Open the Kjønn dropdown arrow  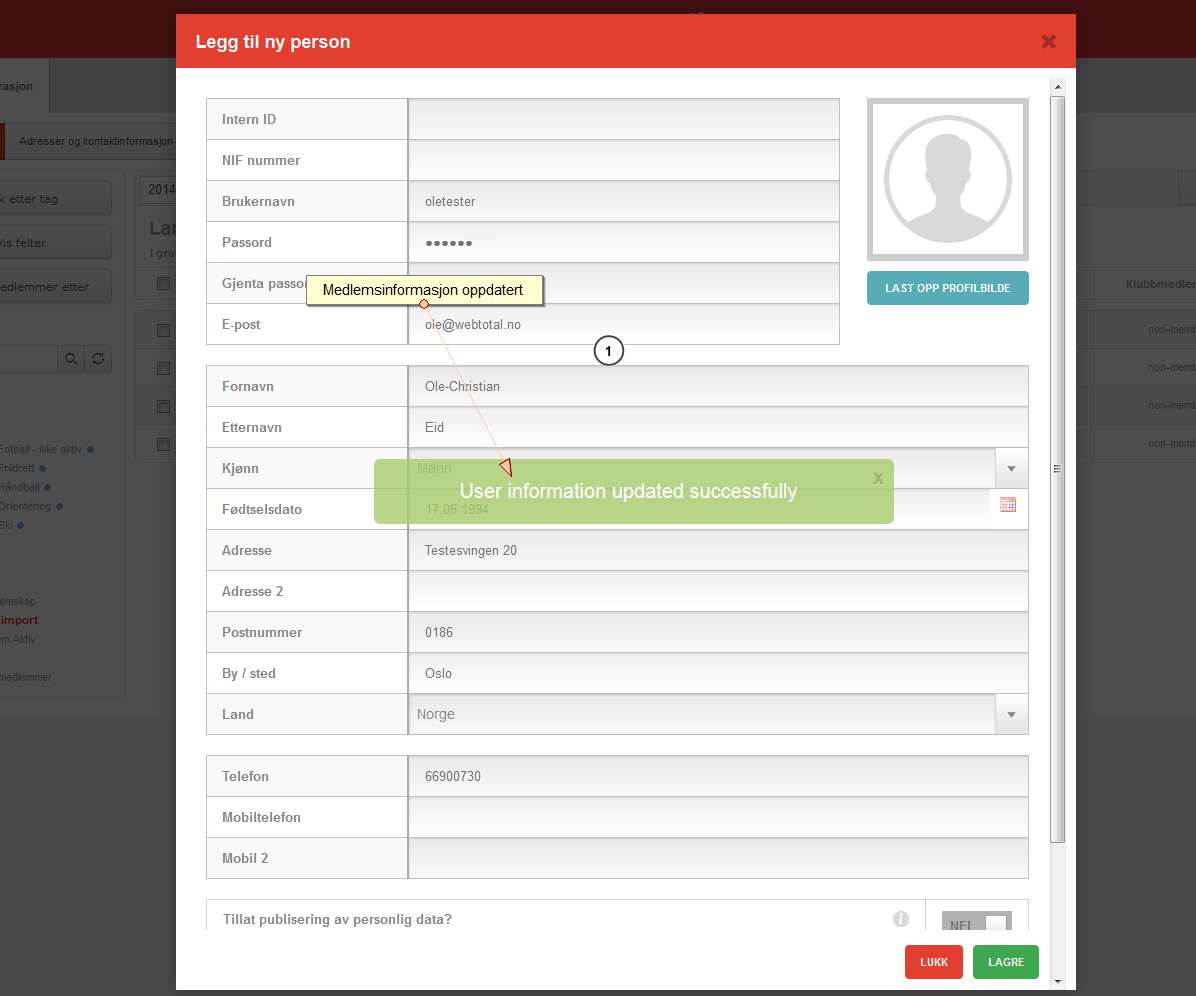pyautogui.click(x=1011, y=468)
